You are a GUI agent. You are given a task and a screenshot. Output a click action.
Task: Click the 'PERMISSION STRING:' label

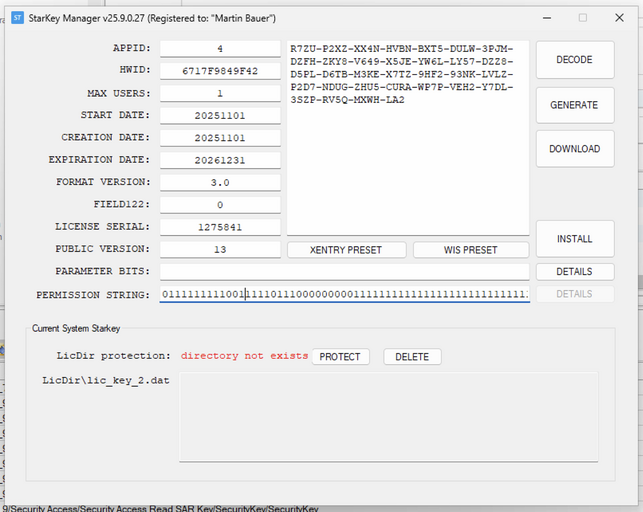[x=93, y=295]
